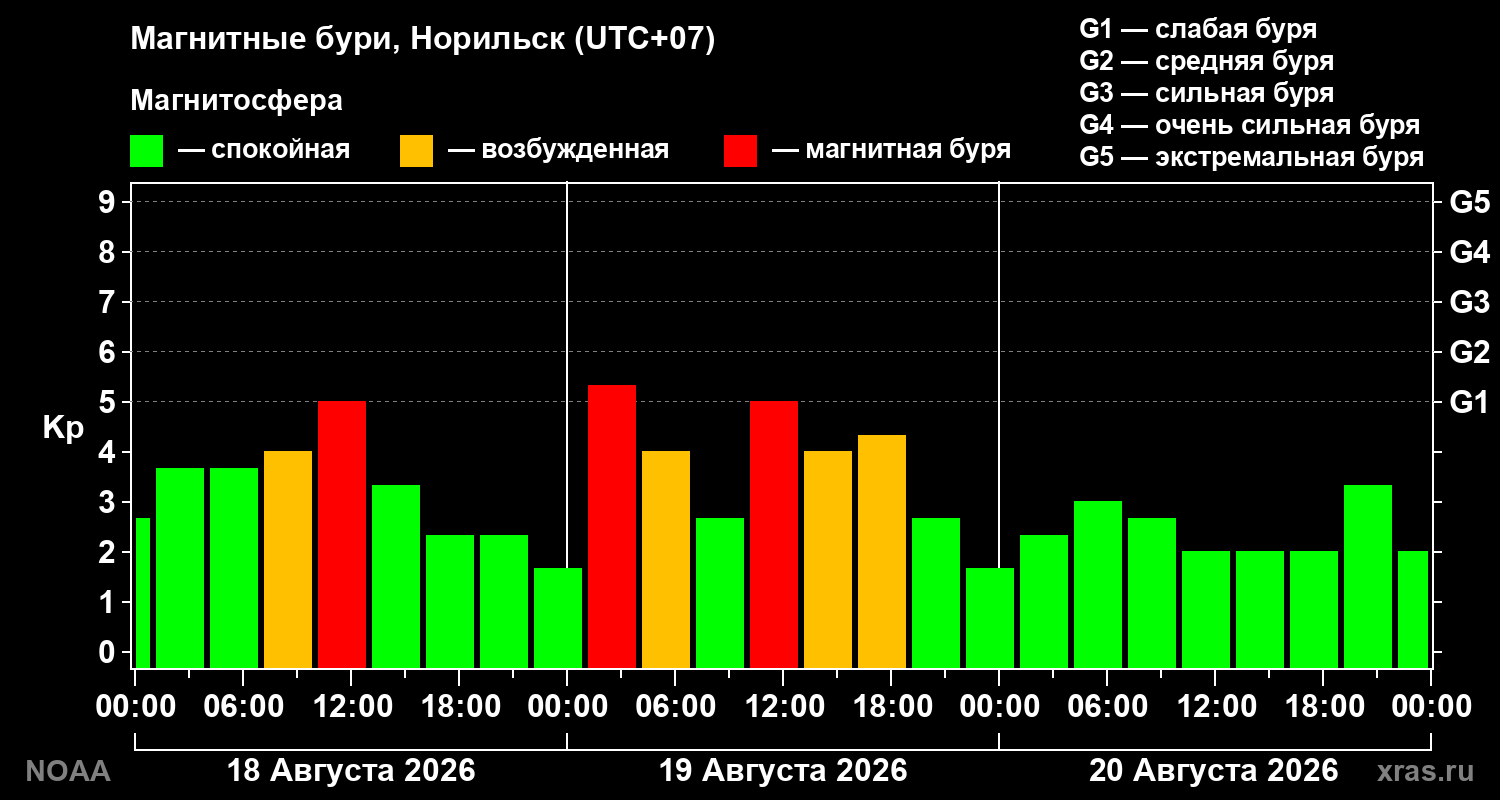Click the G2 label on the right axis
The width and height of the screenshot is (1500, 800).
[x=1469, y=352]
